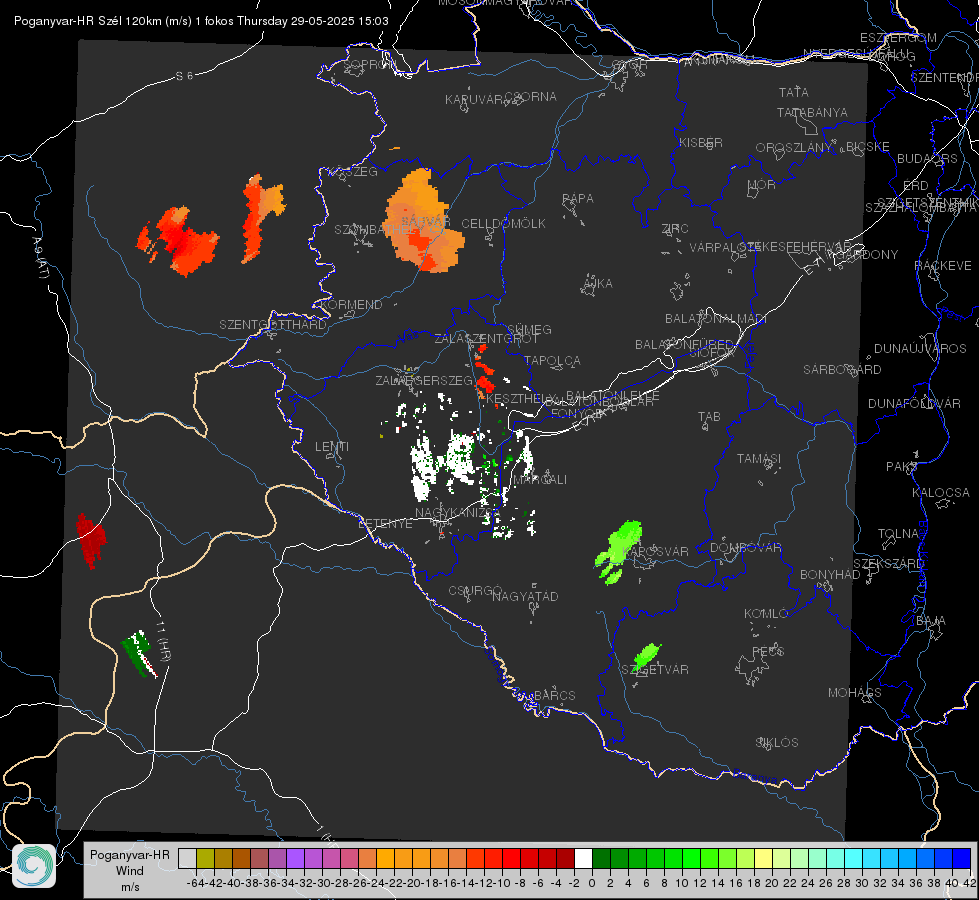Click the SZENTGOTTHARD town label
Screen dimensions: 979x900
[273, 325]
